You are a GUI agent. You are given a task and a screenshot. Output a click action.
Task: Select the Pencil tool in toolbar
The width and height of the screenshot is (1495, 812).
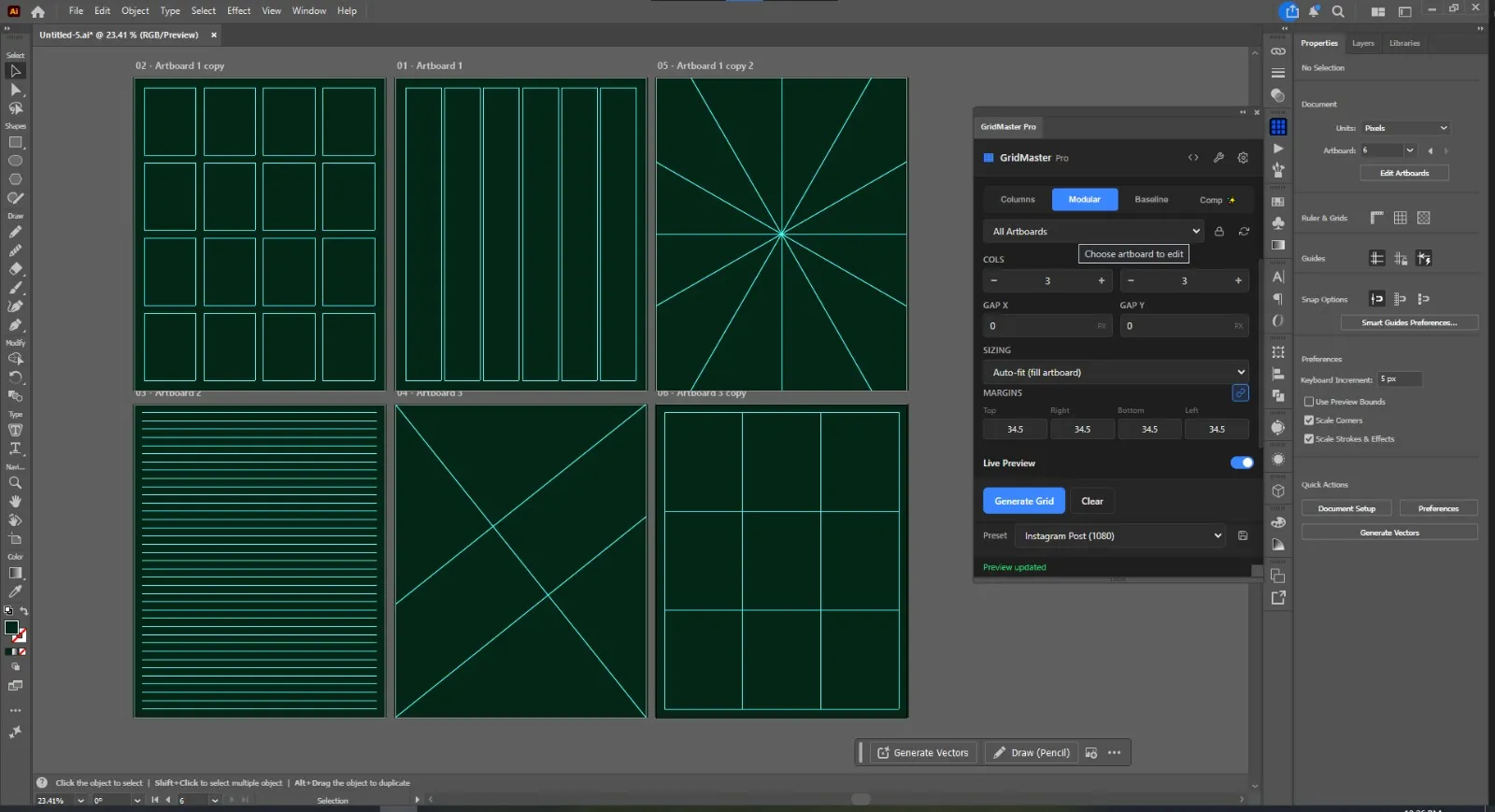click(x=15, y=233)
